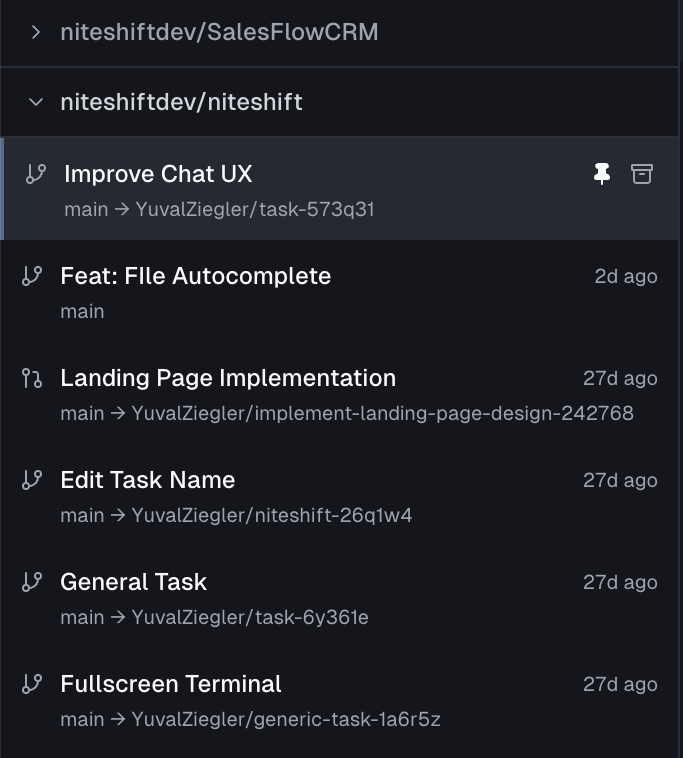Archive the Improve Chat UX task
Image resolution: width=683 pixels, height=758 pixels.
(x=642, y=174)
